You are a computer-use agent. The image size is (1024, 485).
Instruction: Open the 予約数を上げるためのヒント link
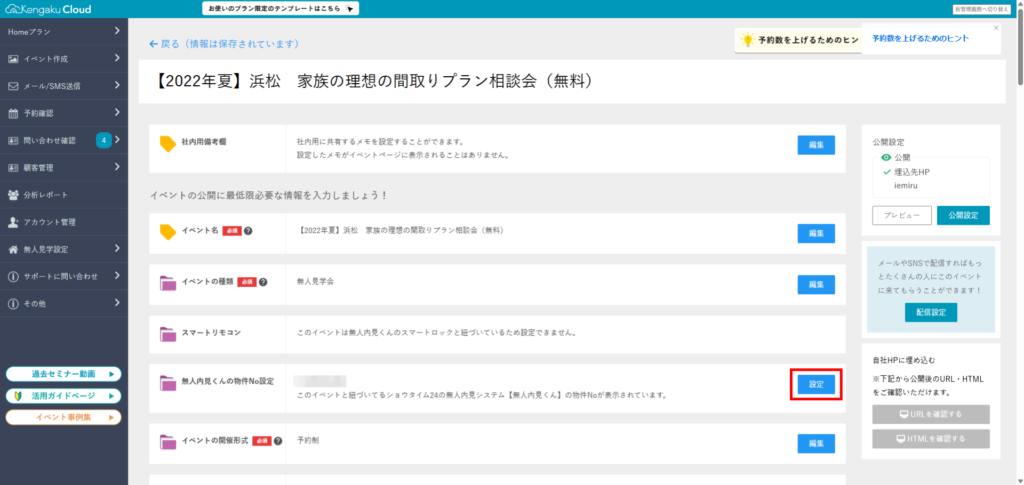click(x=920, y=39)
